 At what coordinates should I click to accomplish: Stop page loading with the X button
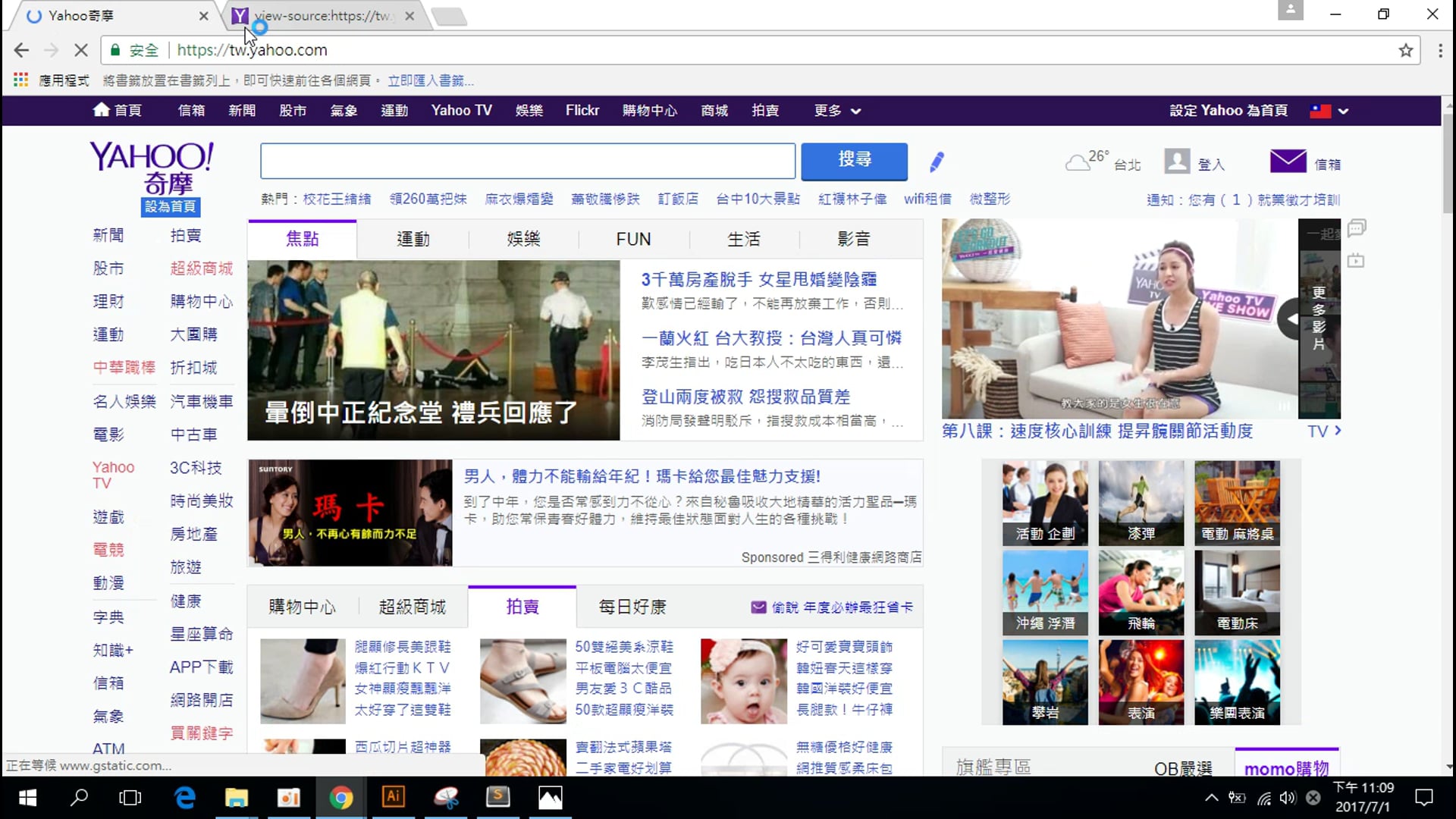[x=81, y=50]
